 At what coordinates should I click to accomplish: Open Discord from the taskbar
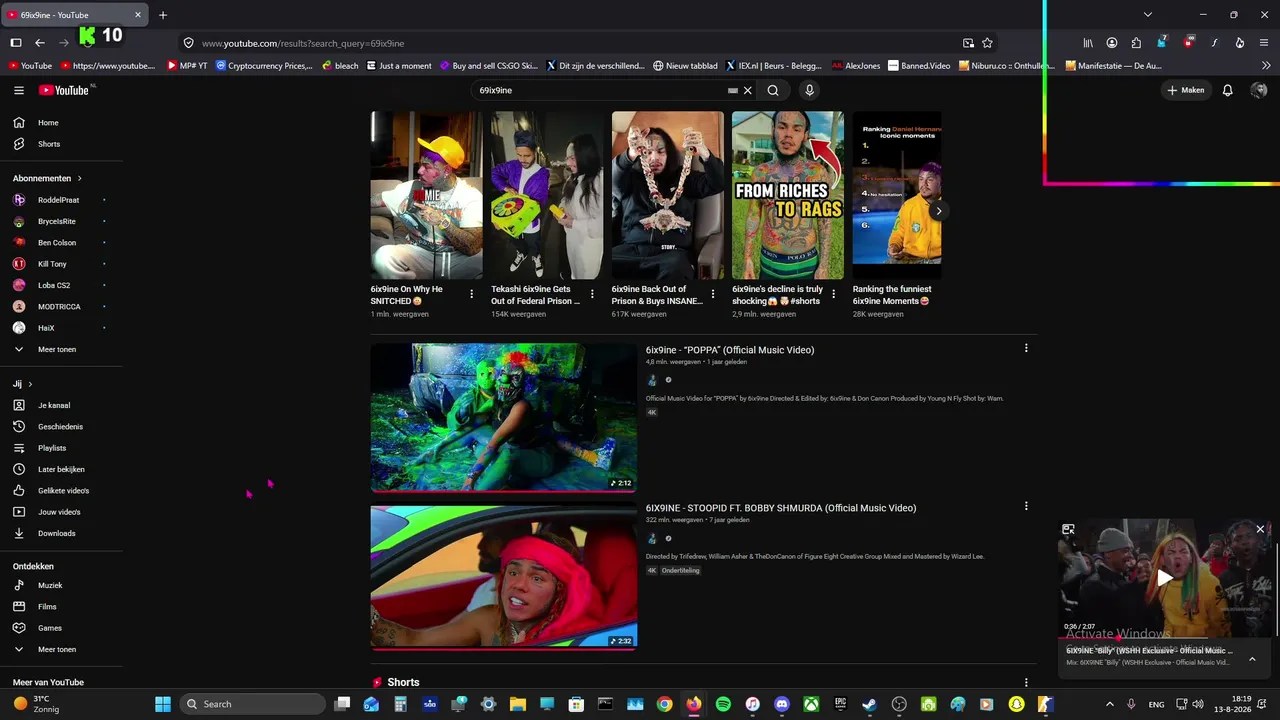(x=782, y=704)
